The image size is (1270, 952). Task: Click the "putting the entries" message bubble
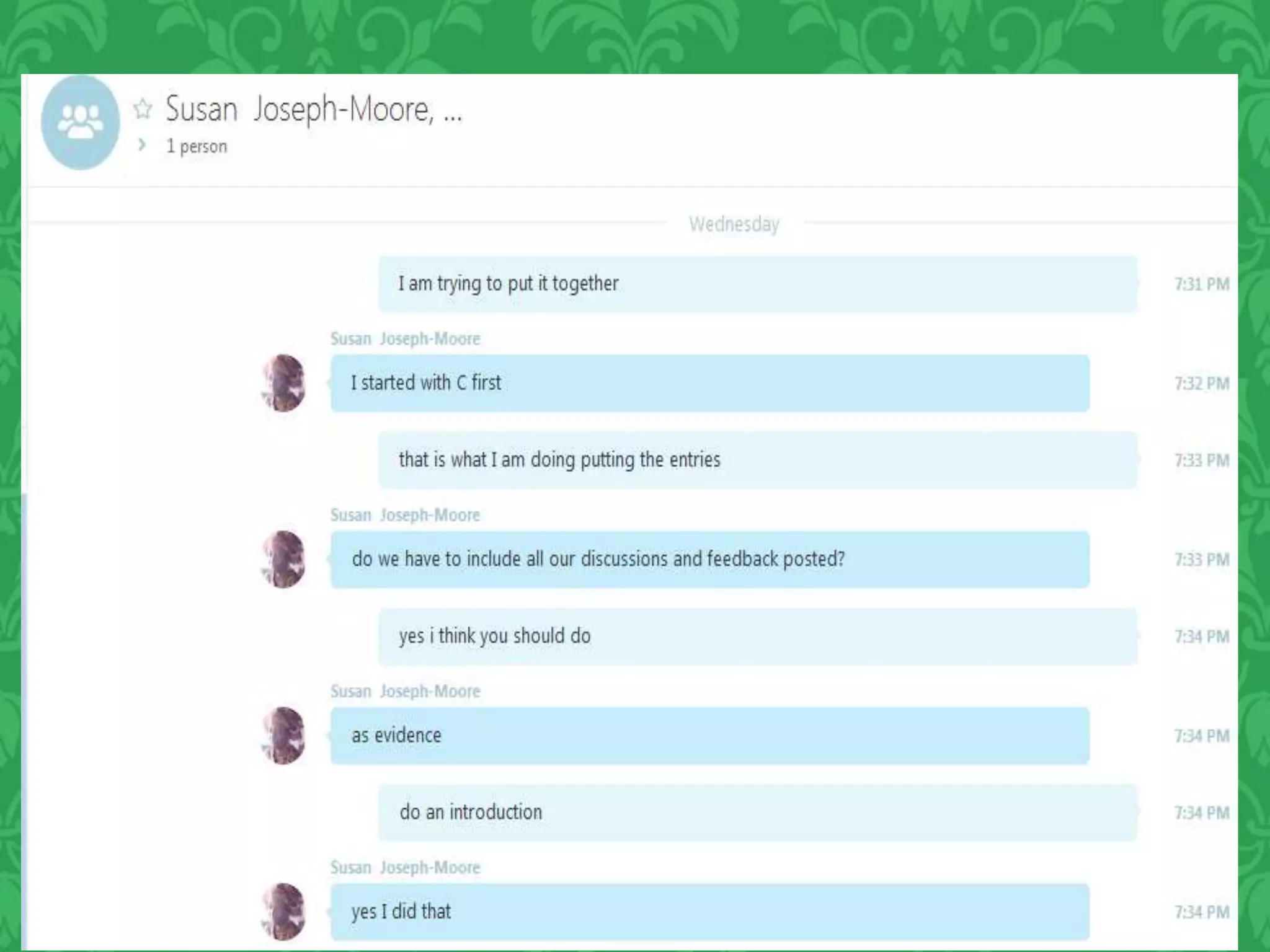point(758,460)
